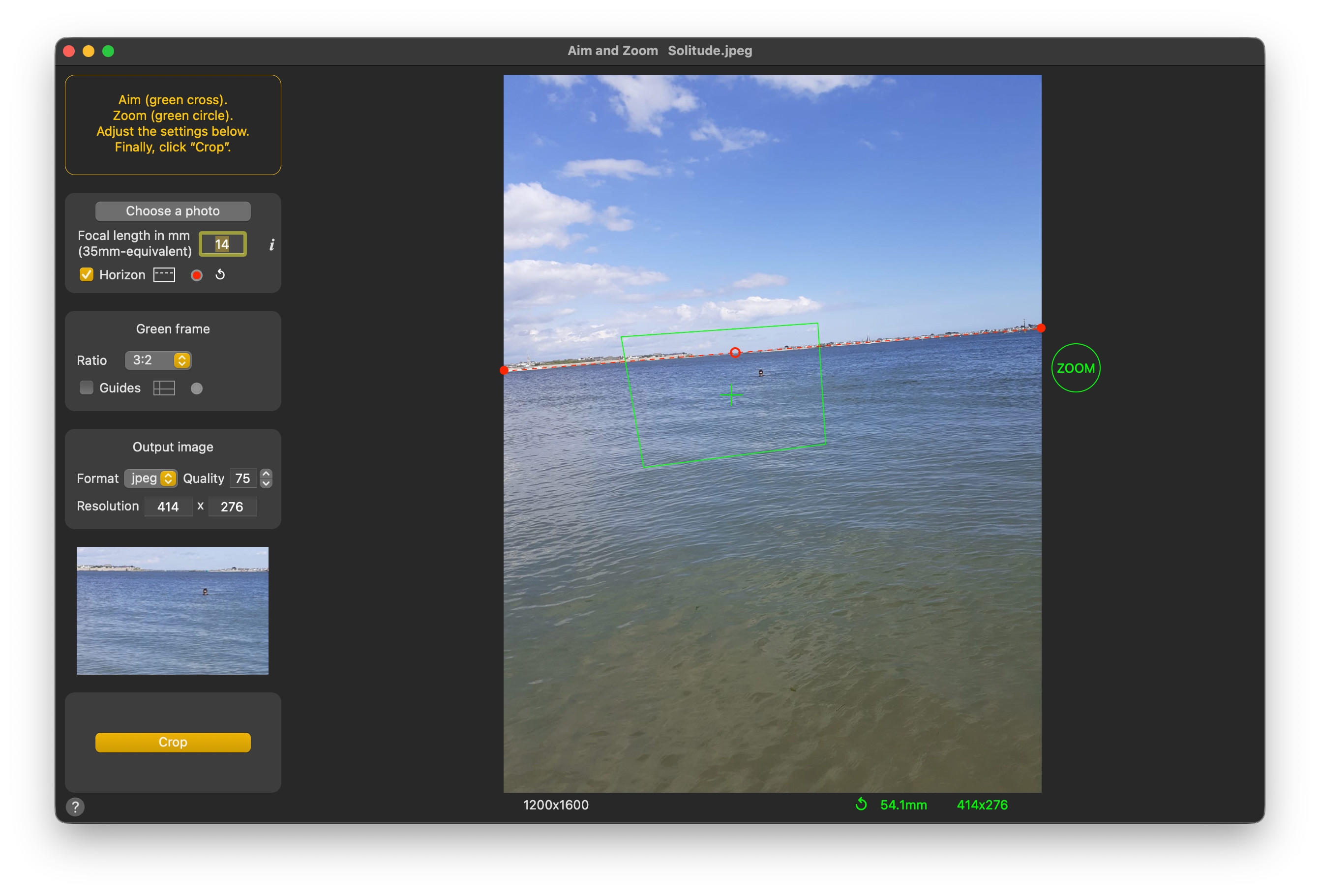Click the cropped preview thumbnail
This screenshot has height=896, width=1320.
pyautogui.click(x=173, y=610)
